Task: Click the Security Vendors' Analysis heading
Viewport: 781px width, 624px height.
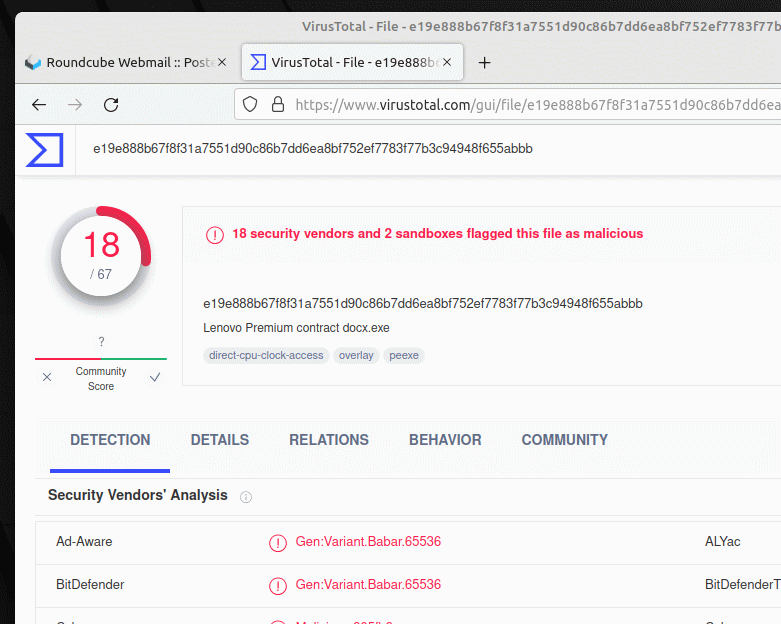Action: [x=137, y=495]
